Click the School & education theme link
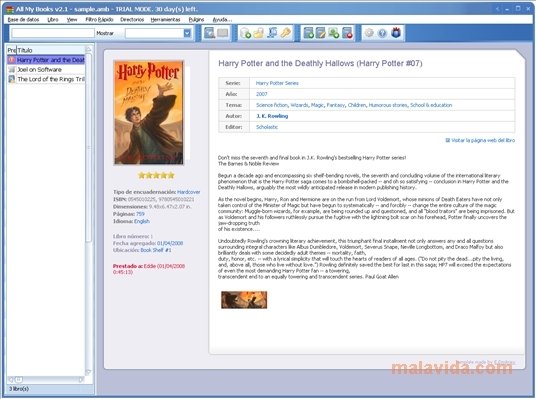 click(x=431, y=105)
